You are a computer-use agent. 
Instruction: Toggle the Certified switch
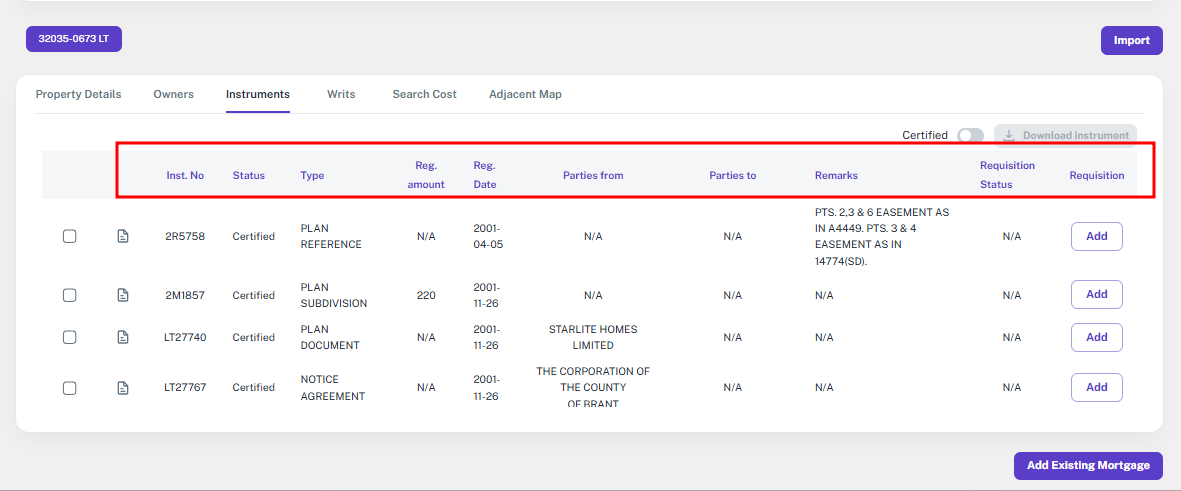coord(969,135)
